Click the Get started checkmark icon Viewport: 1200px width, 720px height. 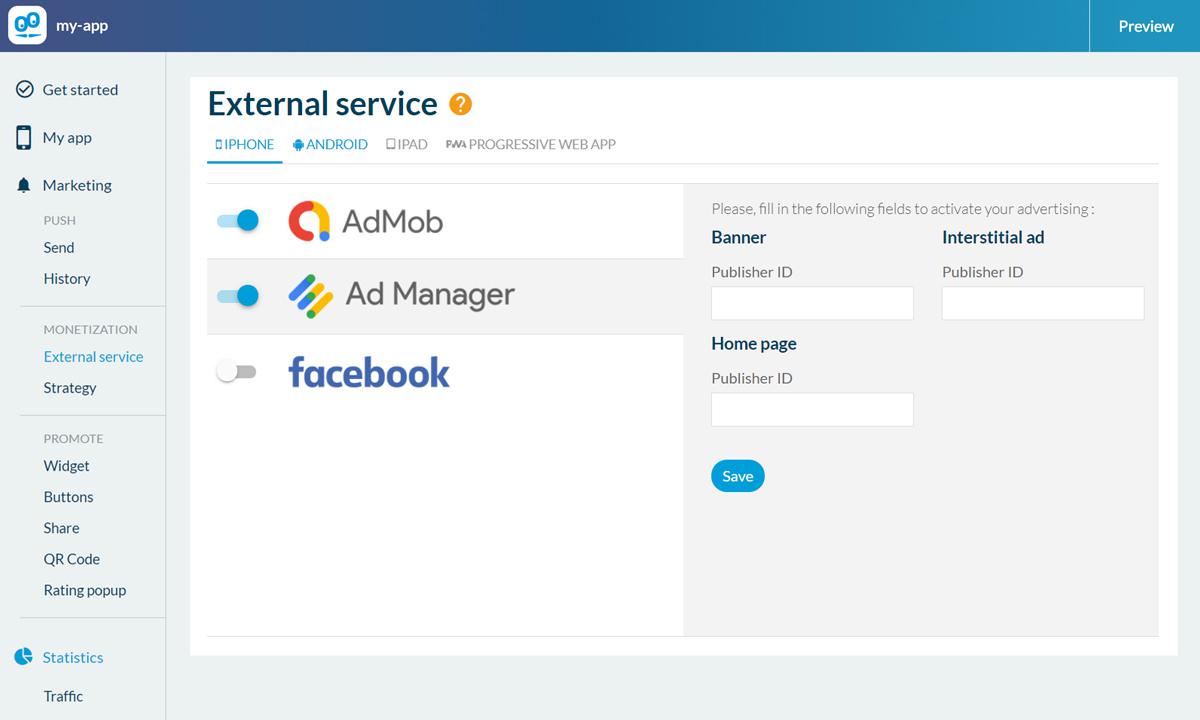pyautogui.click(x=25, y=90)
